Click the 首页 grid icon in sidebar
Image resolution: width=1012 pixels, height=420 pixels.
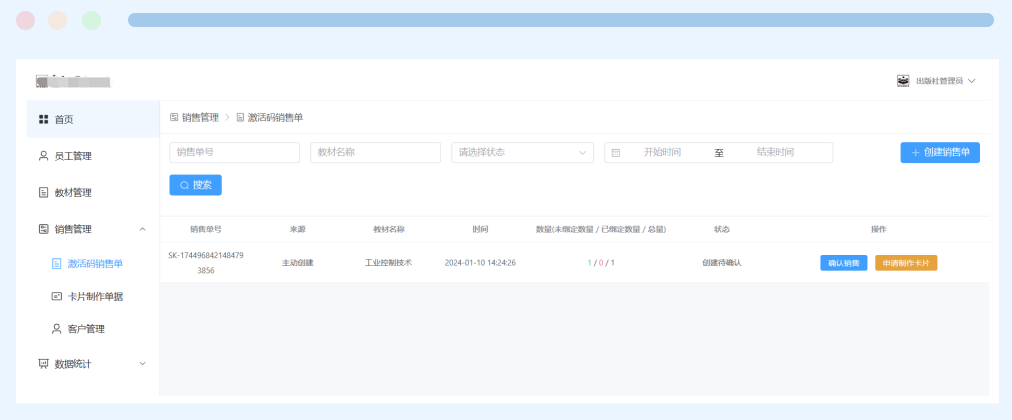(x=43, y=120)
